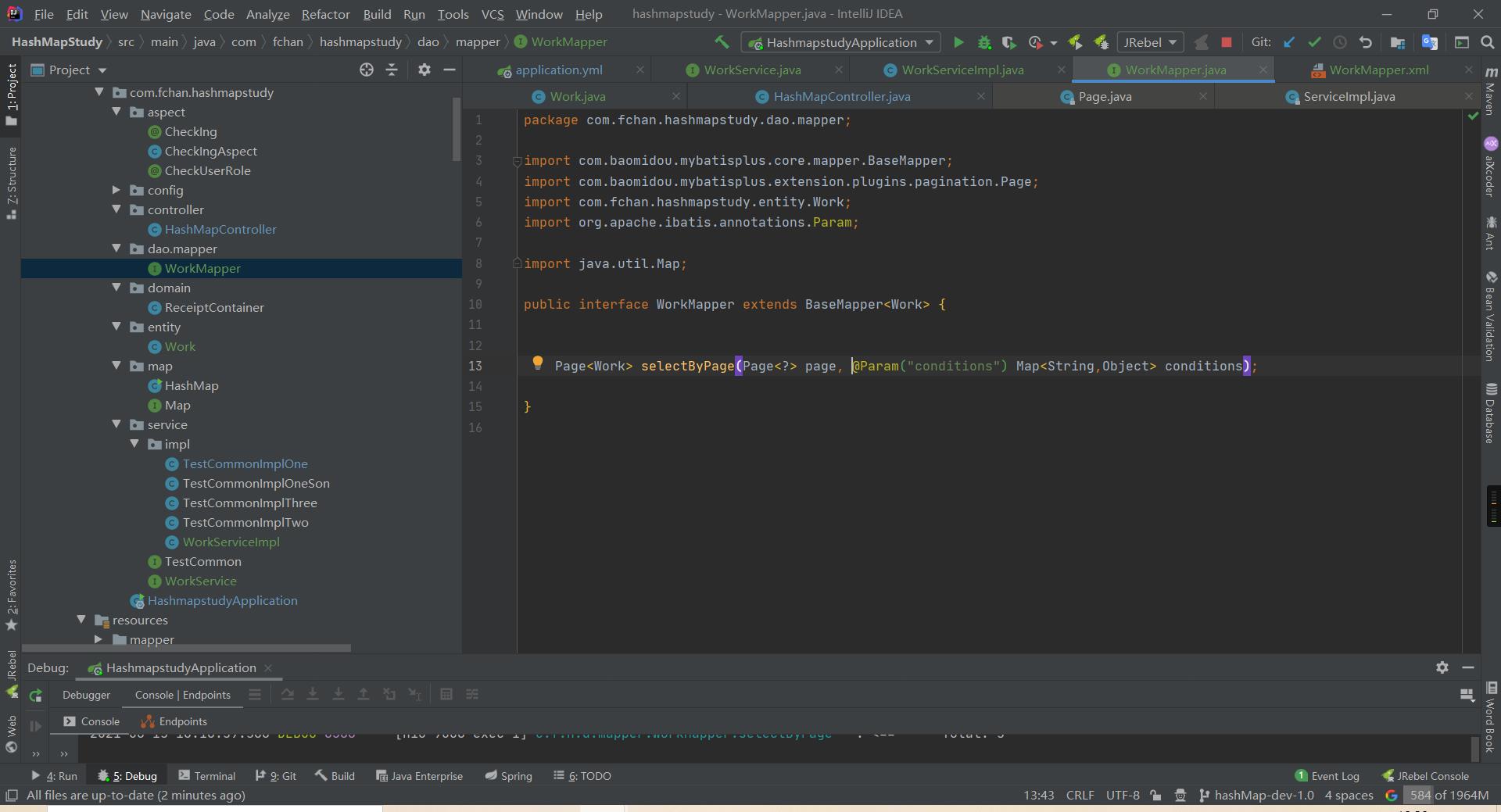Viewport: 1501px width, 812px height.
Task: Hide the Project panel with the minus icon
Action: point(450,70)
